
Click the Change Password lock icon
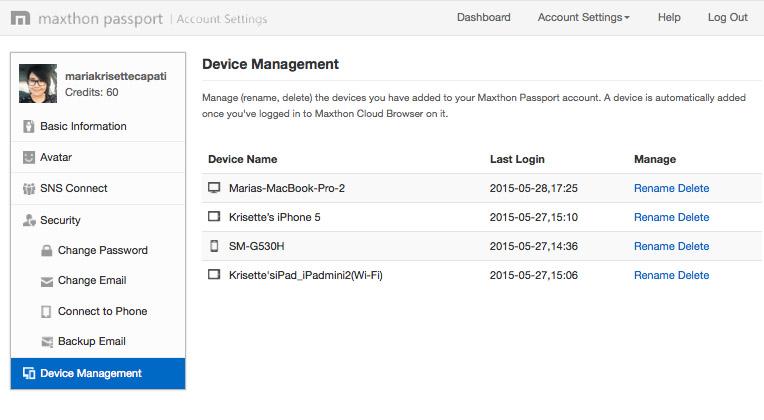tap(47, 250)
